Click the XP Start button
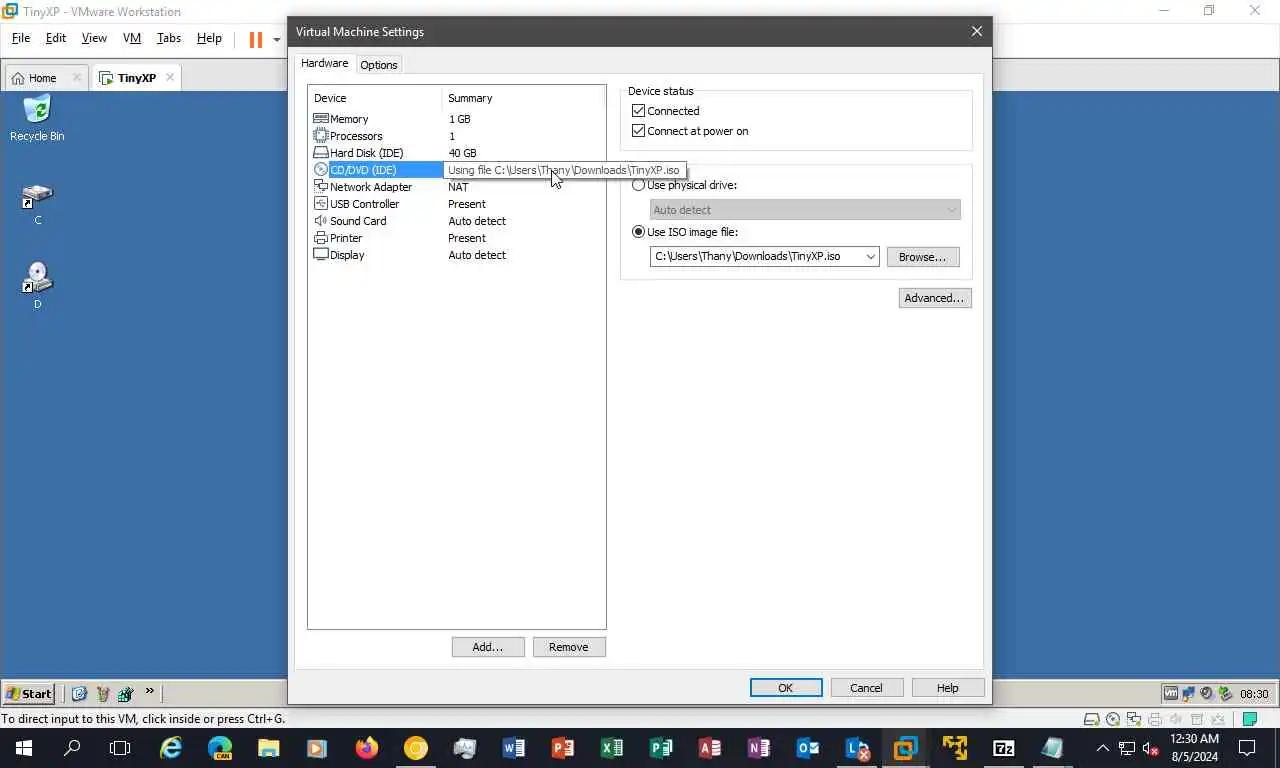1280x768 pixels. [29, 693]
